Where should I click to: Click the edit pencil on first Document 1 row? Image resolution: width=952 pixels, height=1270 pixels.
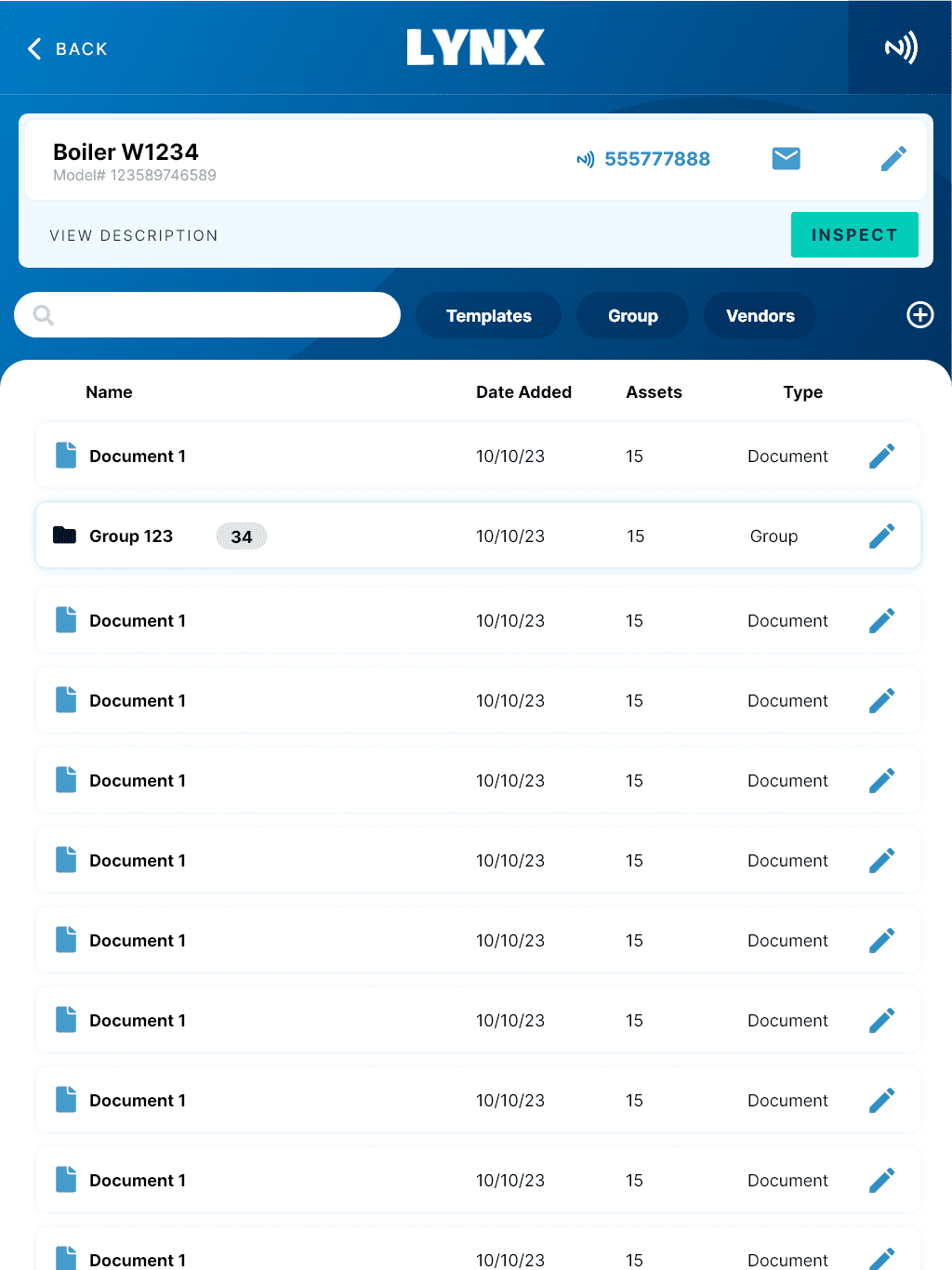881,456
